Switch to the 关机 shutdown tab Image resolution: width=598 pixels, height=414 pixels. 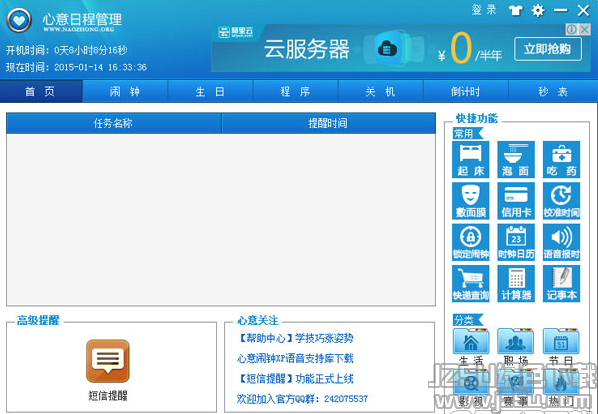pos(381,91)
